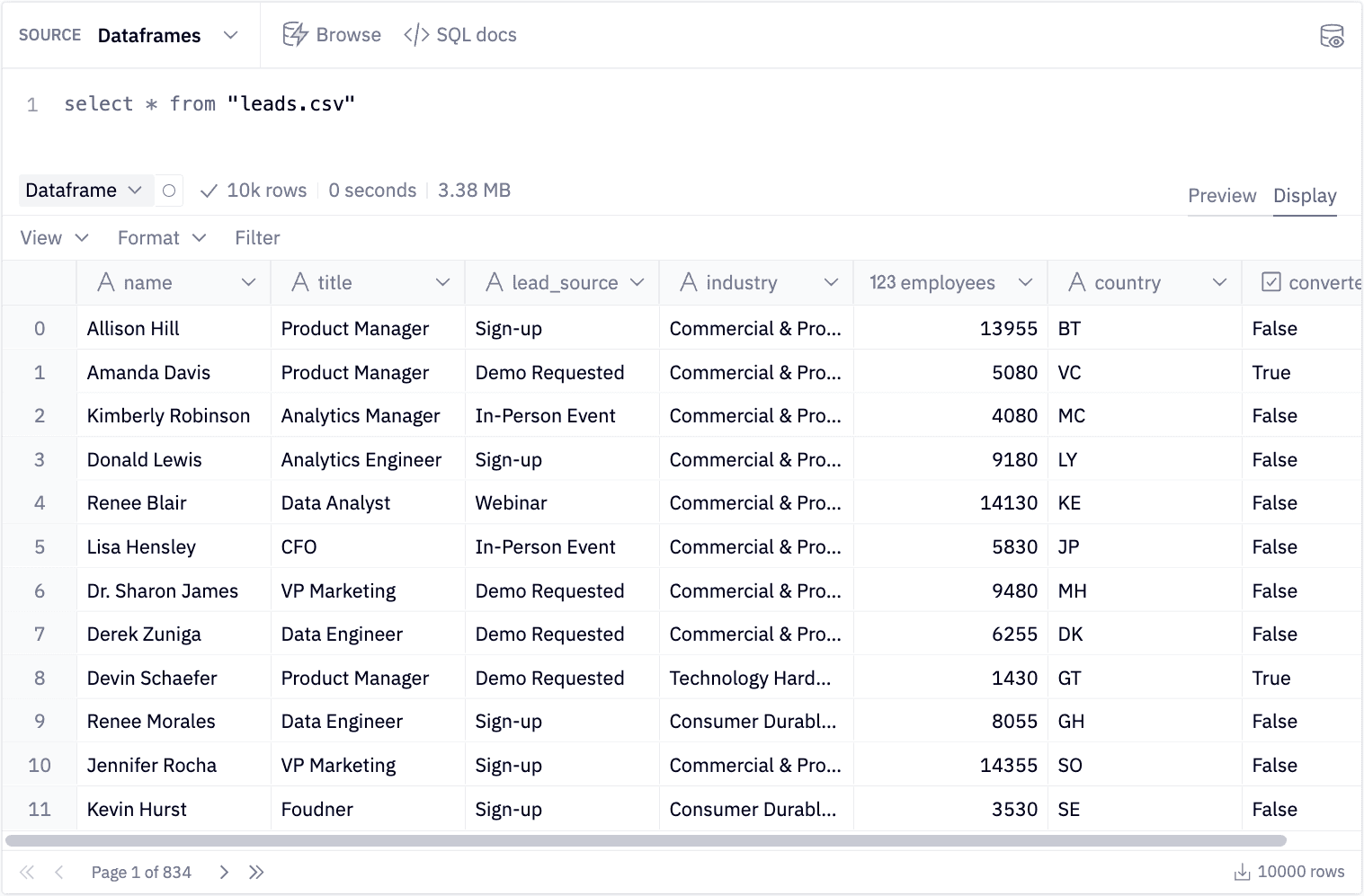The width and height of the screenshot is (1364, 896).
Task: Open SQL docs via the code brackets icon
Action: coord(416,34)
